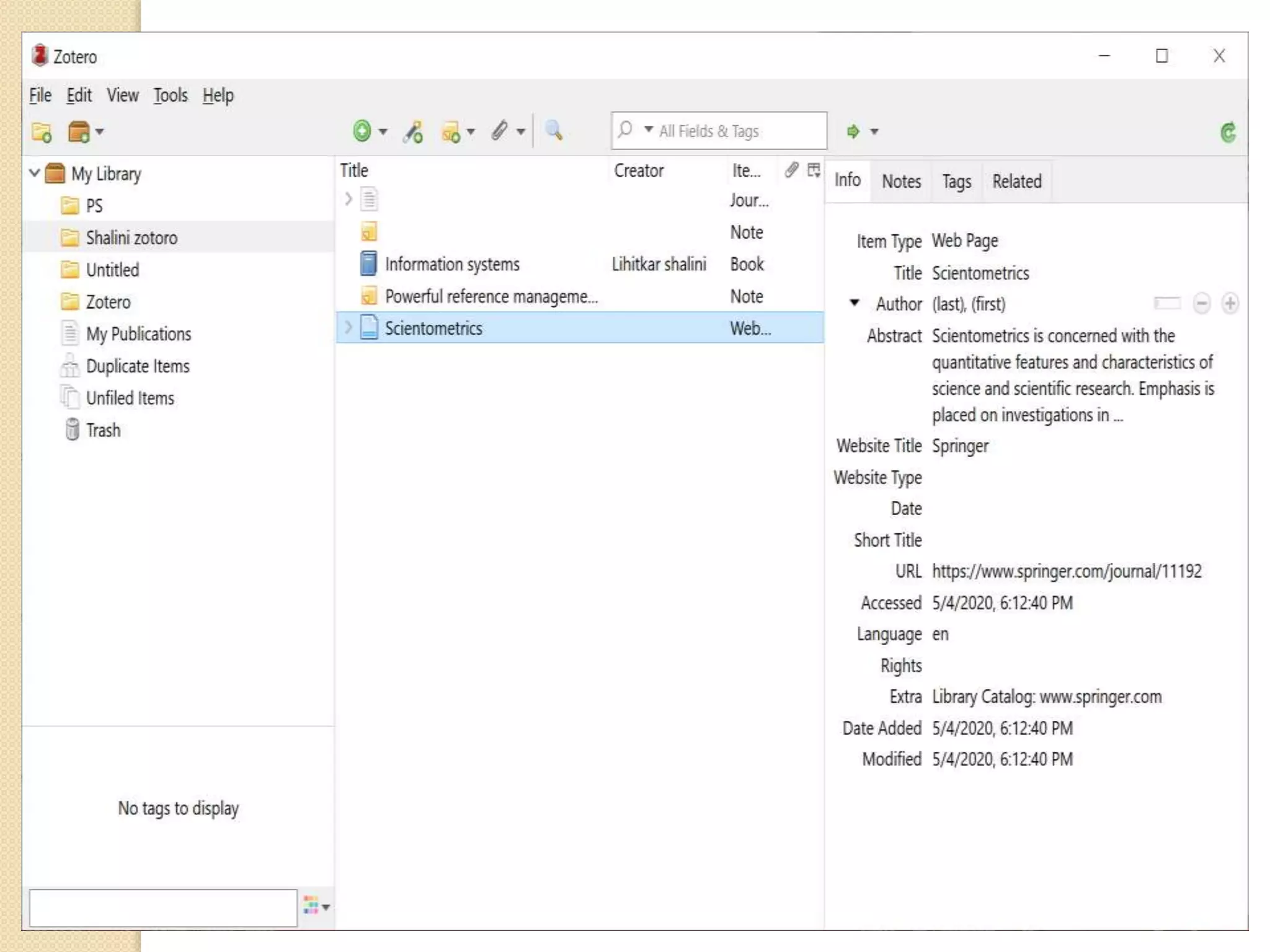Open tag selector colored actions menu
This screenshot has width=1270, height=952.
pos(316,907)
